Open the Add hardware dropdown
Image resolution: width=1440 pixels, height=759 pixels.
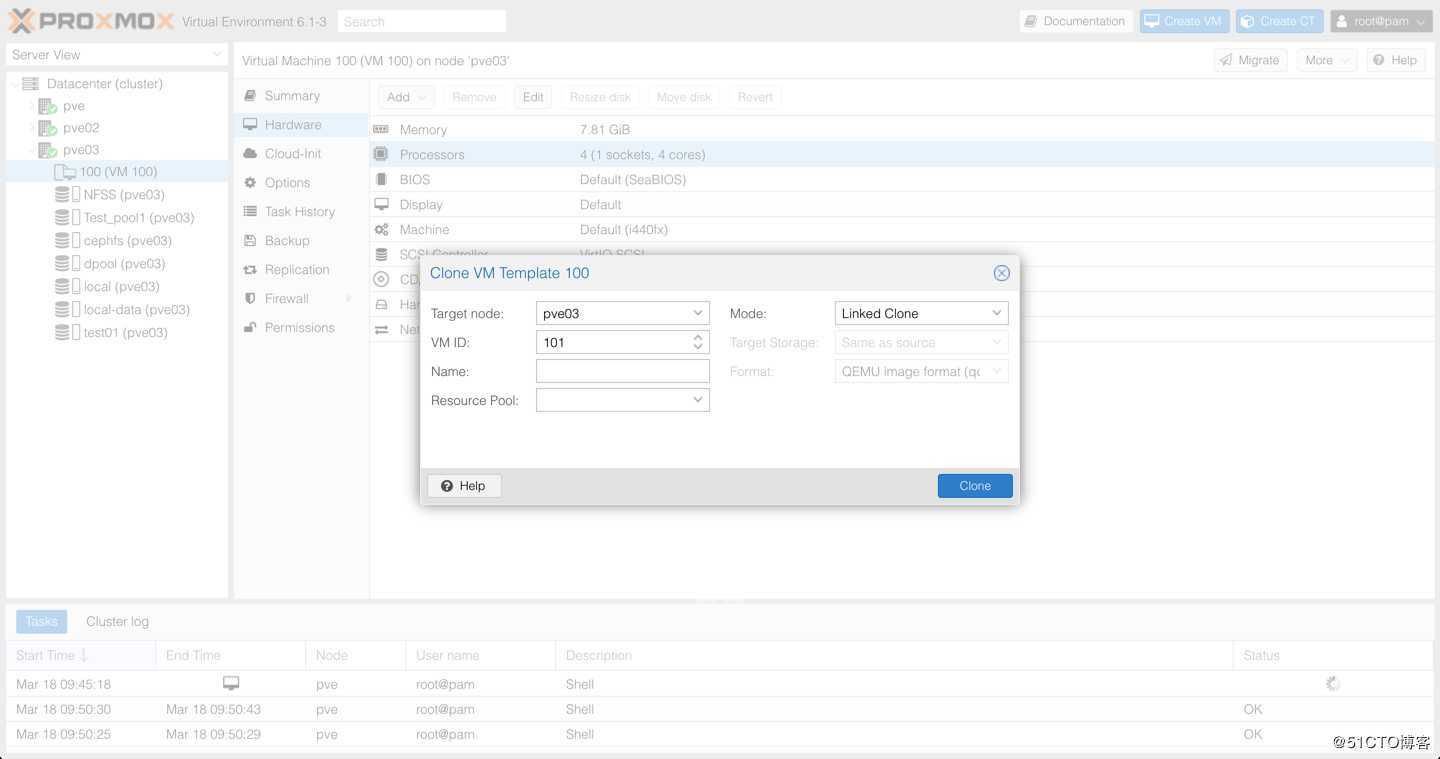pos(406,97)
